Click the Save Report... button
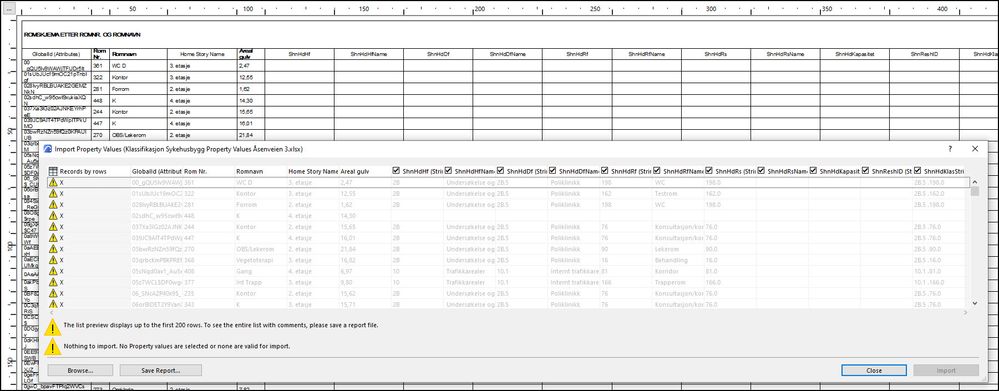Image resolution: width=999 pixels, height=391 pixels. pyautogui.click(x=161, y=370)
